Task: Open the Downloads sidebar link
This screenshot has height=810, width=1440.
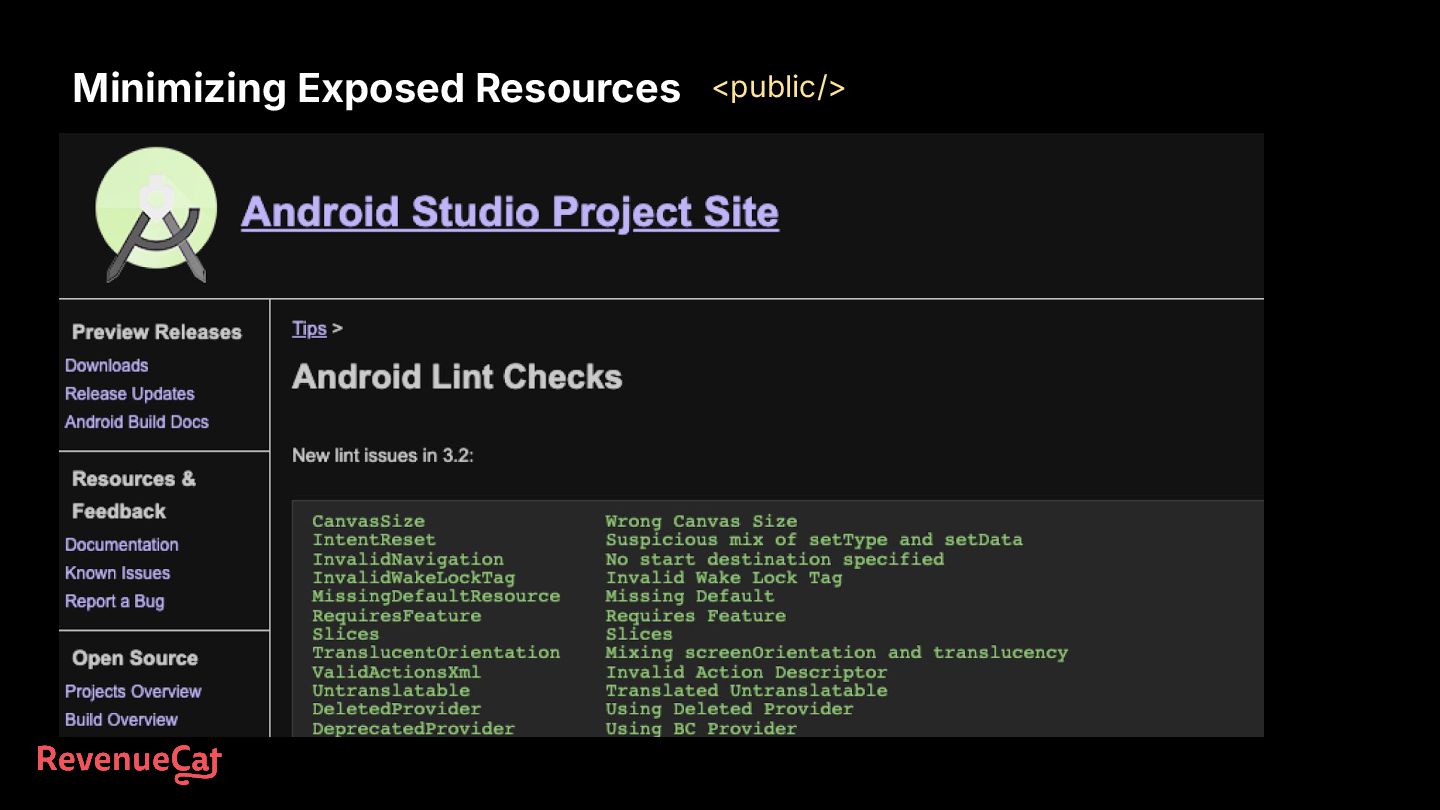Action: (106, 366)
